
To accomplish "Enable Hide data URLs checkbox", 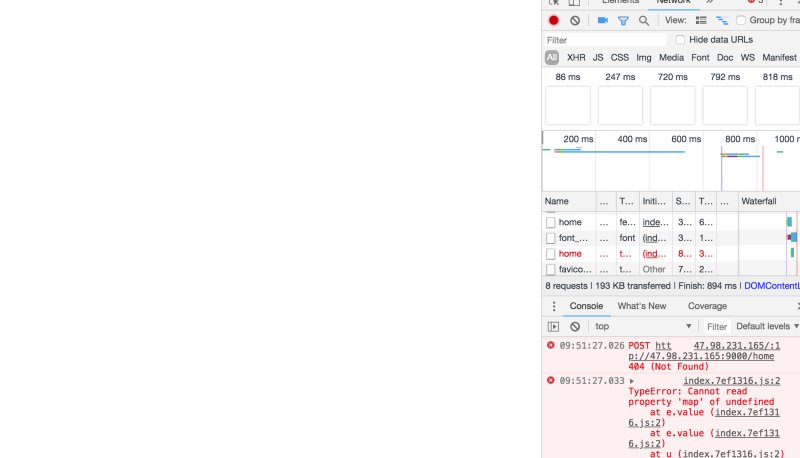I will [680, 40].
